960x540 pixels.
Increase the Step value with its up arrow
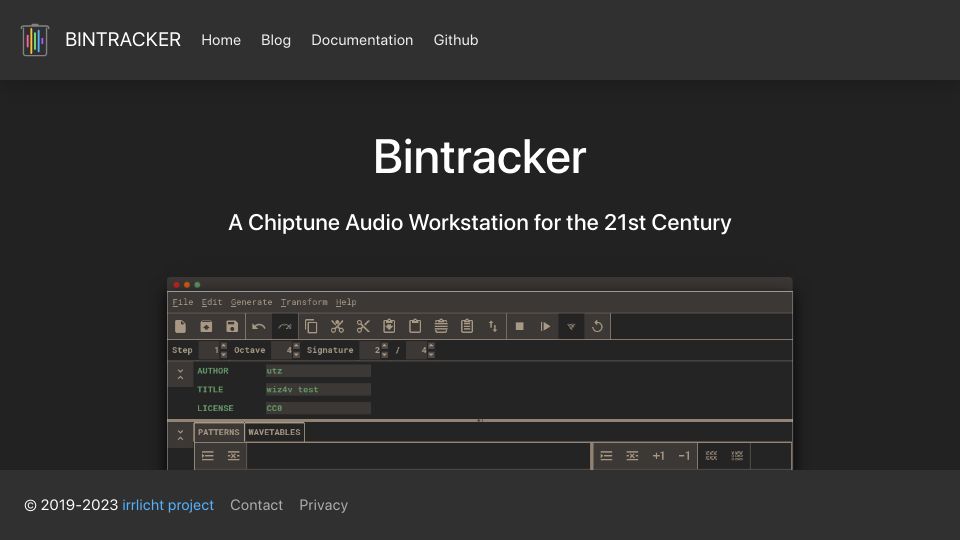pyautogui.click(x=223, y=347)
